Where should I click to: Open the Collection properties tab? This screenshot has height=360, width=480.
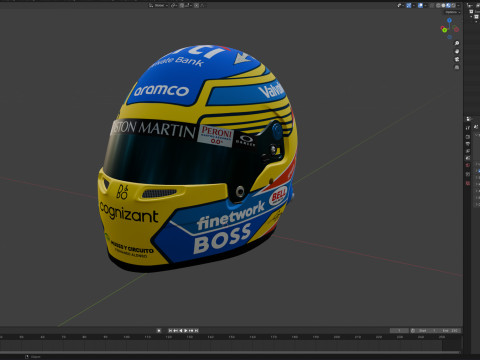468,174
